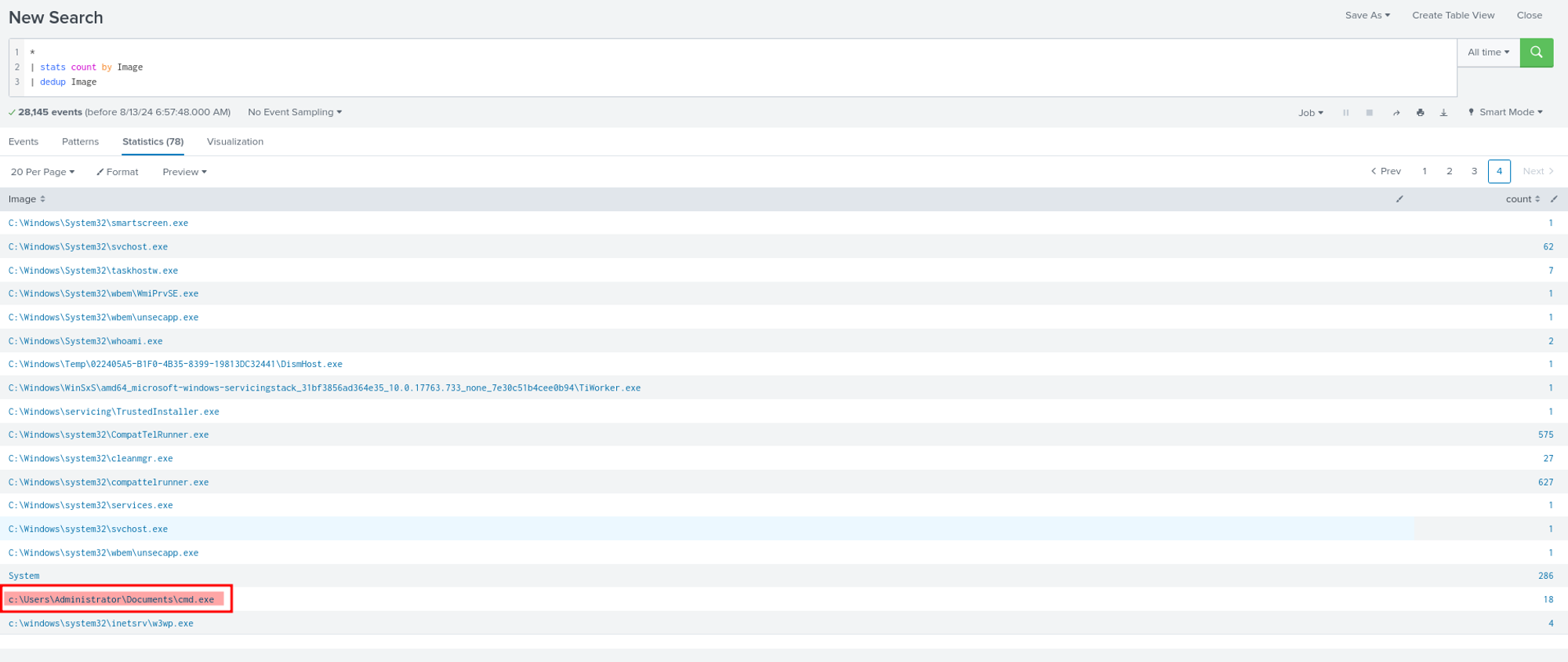
Task: Sort results by the count column header
Action: coord(1522,199)
